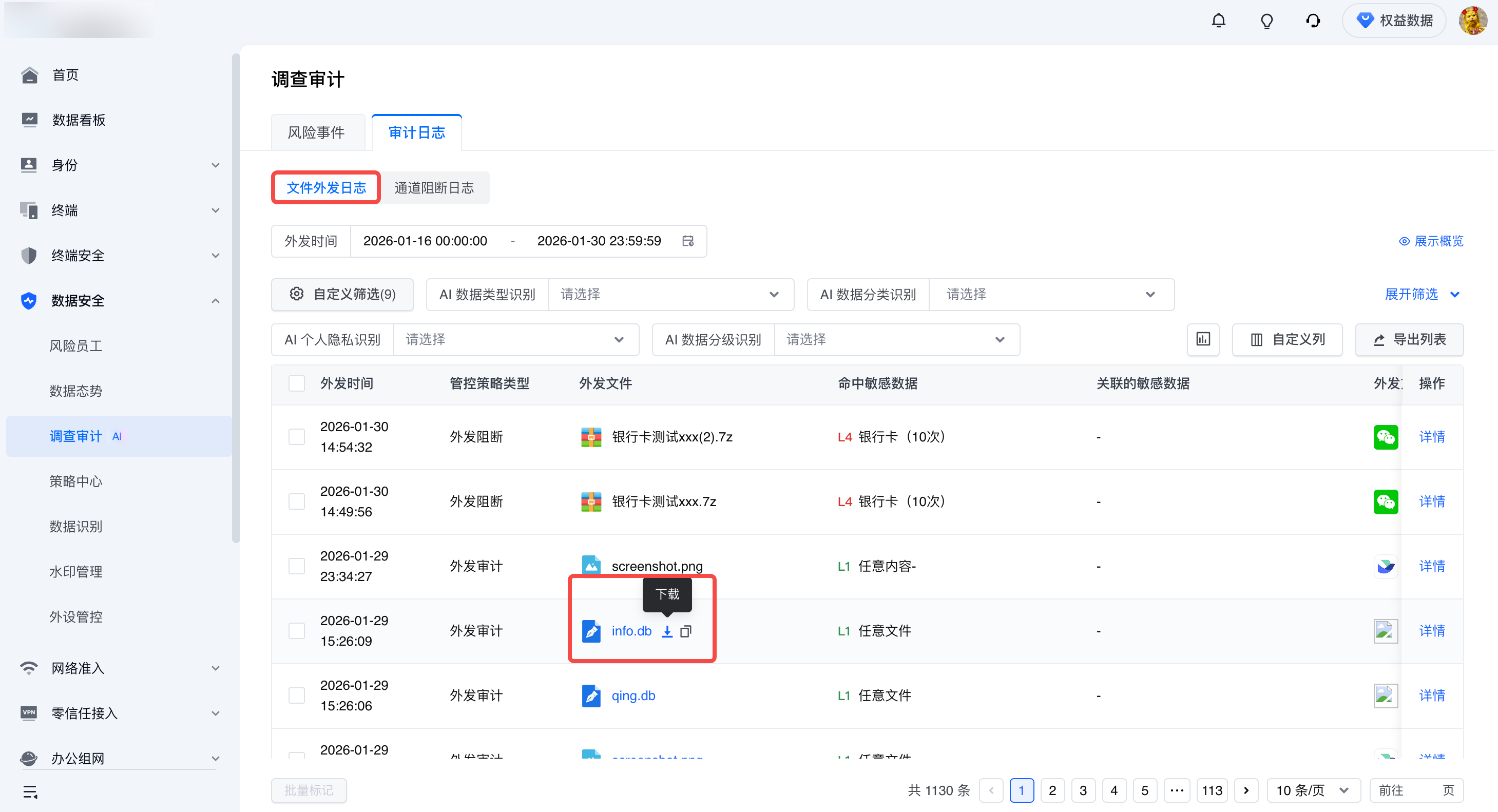Open 自定义列 column settings
Image resolution: width=1498 pixels, height=812 pixels.
[1287, 339]
